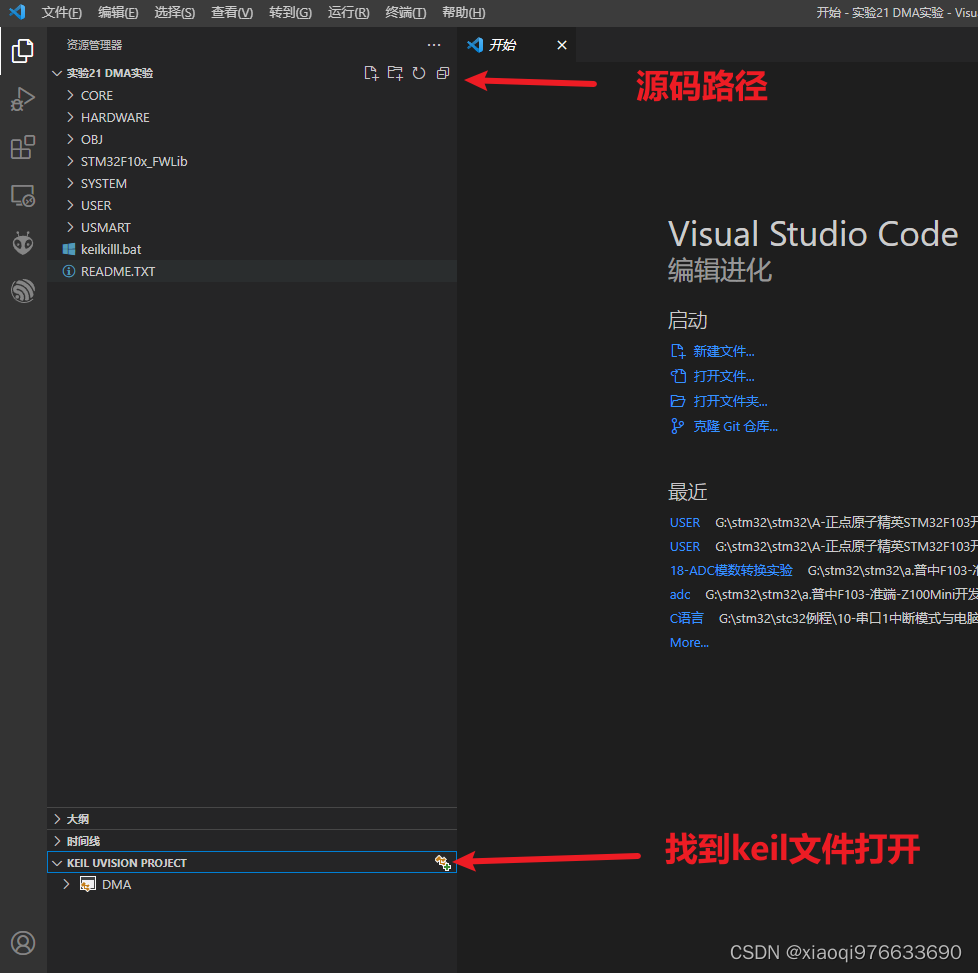Expand the 大纲 outline section
The width and height of the screenshot is (978, 973).
pyautogui.click(x=252, y=819)
